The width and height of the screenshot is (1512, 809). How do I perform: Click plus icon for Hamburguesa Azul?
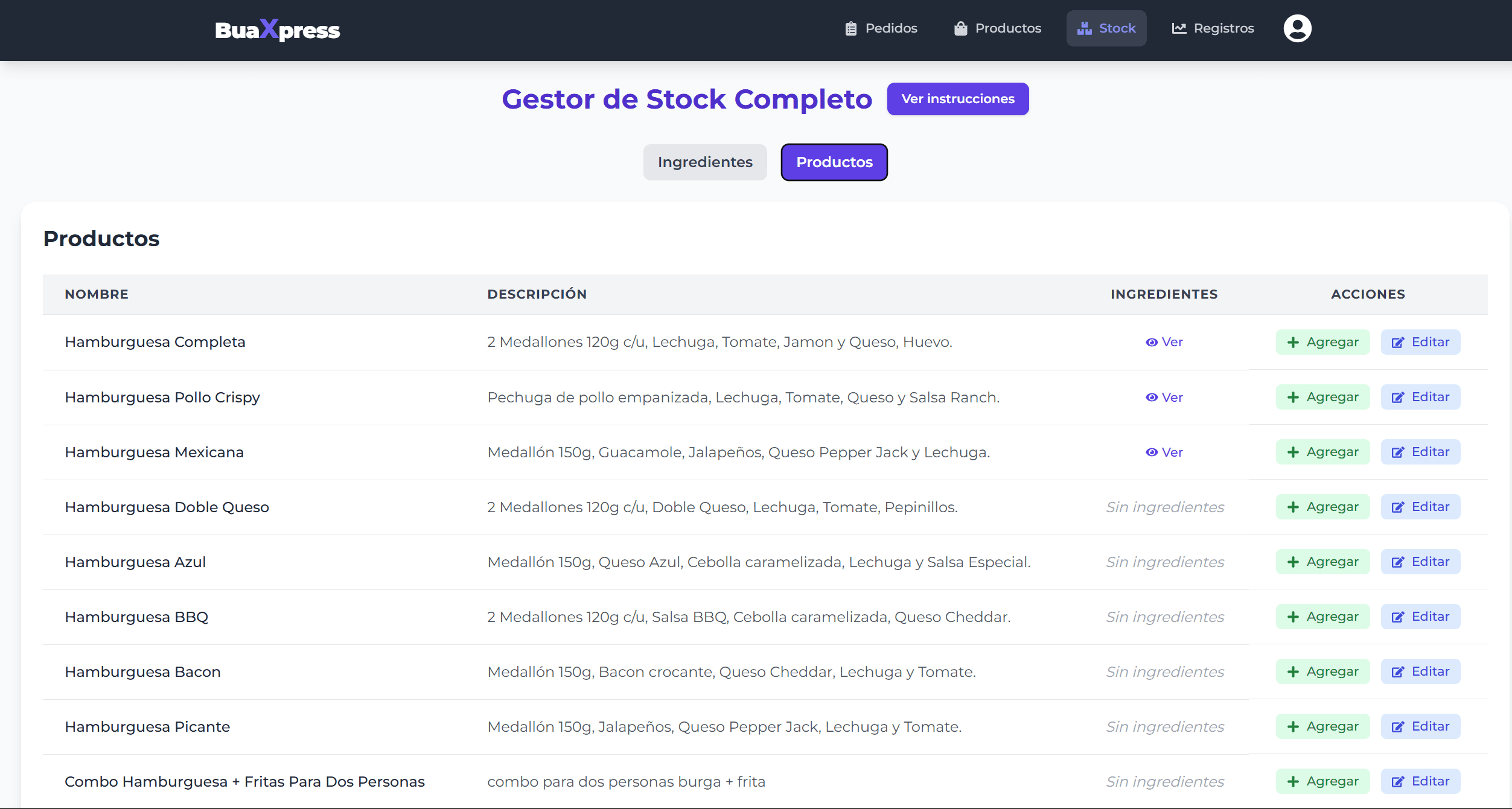pos(1293,562)
